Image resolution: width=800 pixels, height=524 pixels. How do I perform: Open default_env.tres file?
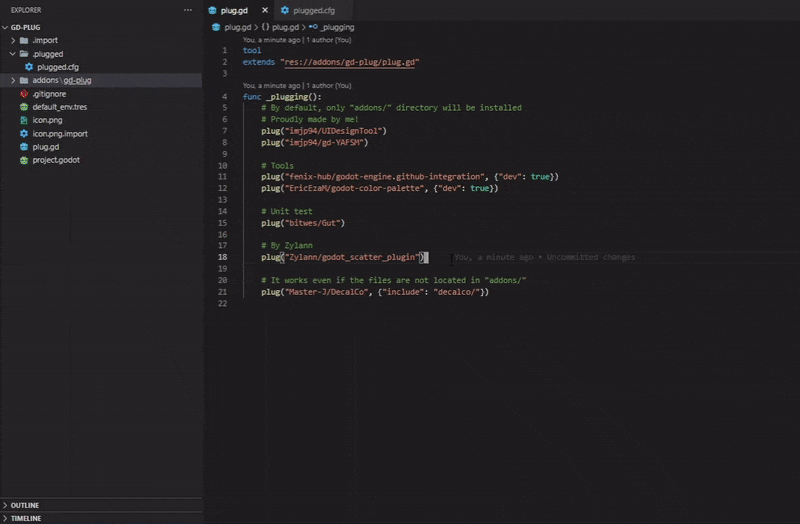(x=60, y=107)
